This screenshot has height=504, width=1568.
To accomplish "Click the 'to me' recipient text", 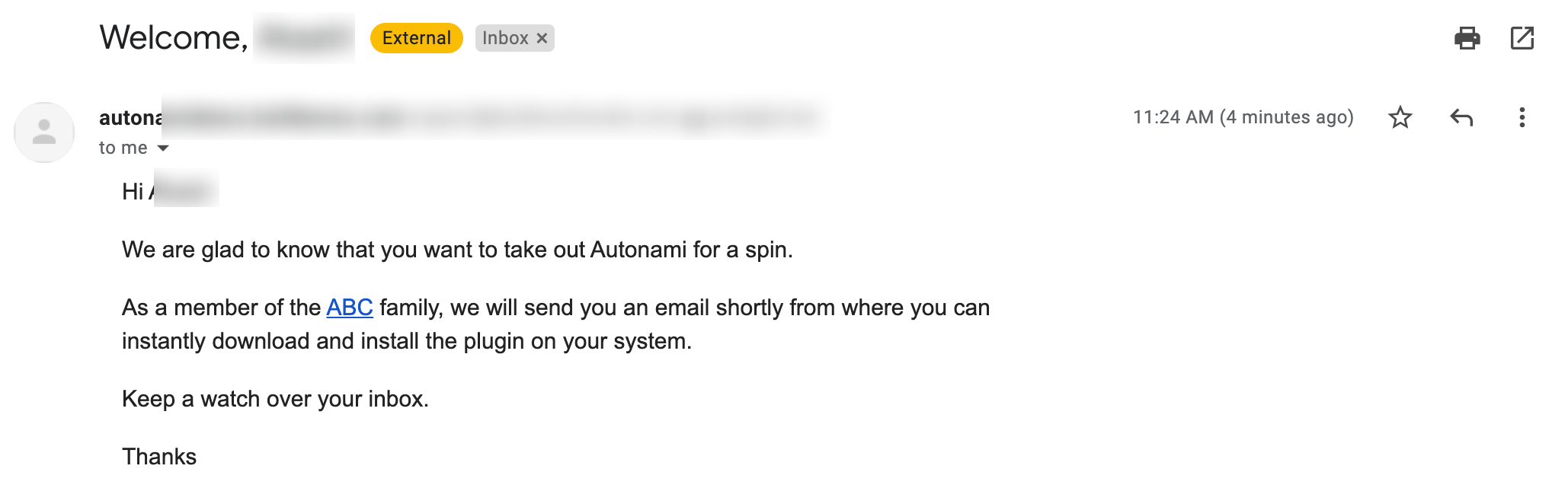I will click(x=123, y=148).
